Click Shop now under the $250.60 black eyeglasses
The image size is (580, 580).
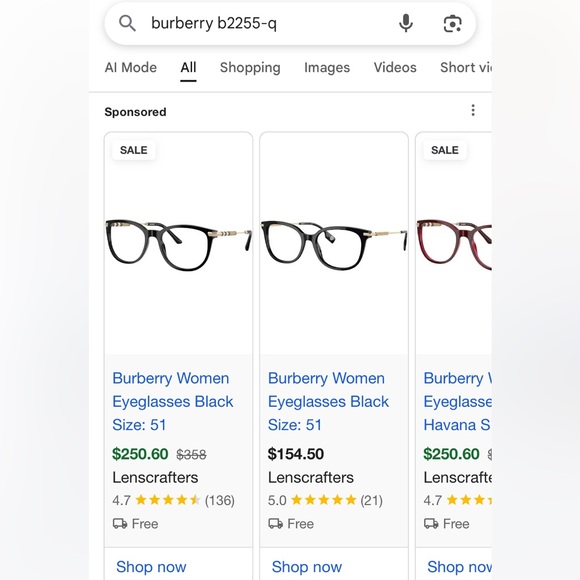151,567
